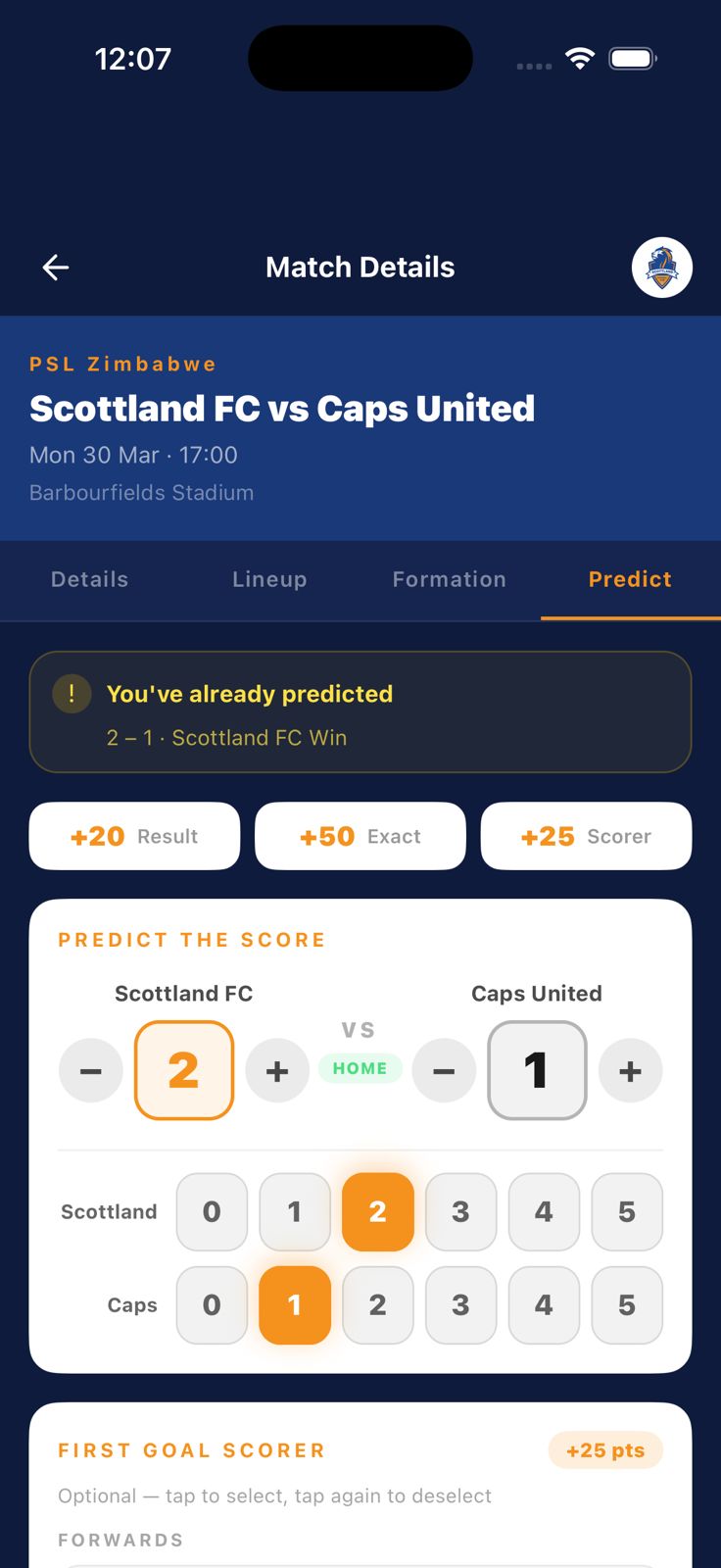Toggle score 5 for Scottland
Image resolution: width=721 pixels, height=1568 pixels.
(x=627, y=1212)
